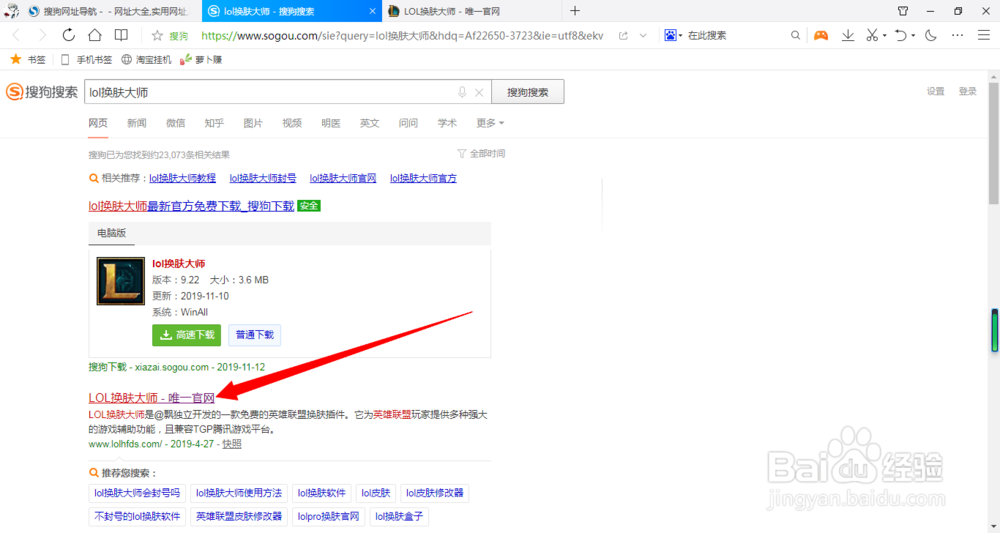The width and height of the screenshot is (1000, 533).
Task: Click the share icon in address bar
Action: tap(623, 36)
